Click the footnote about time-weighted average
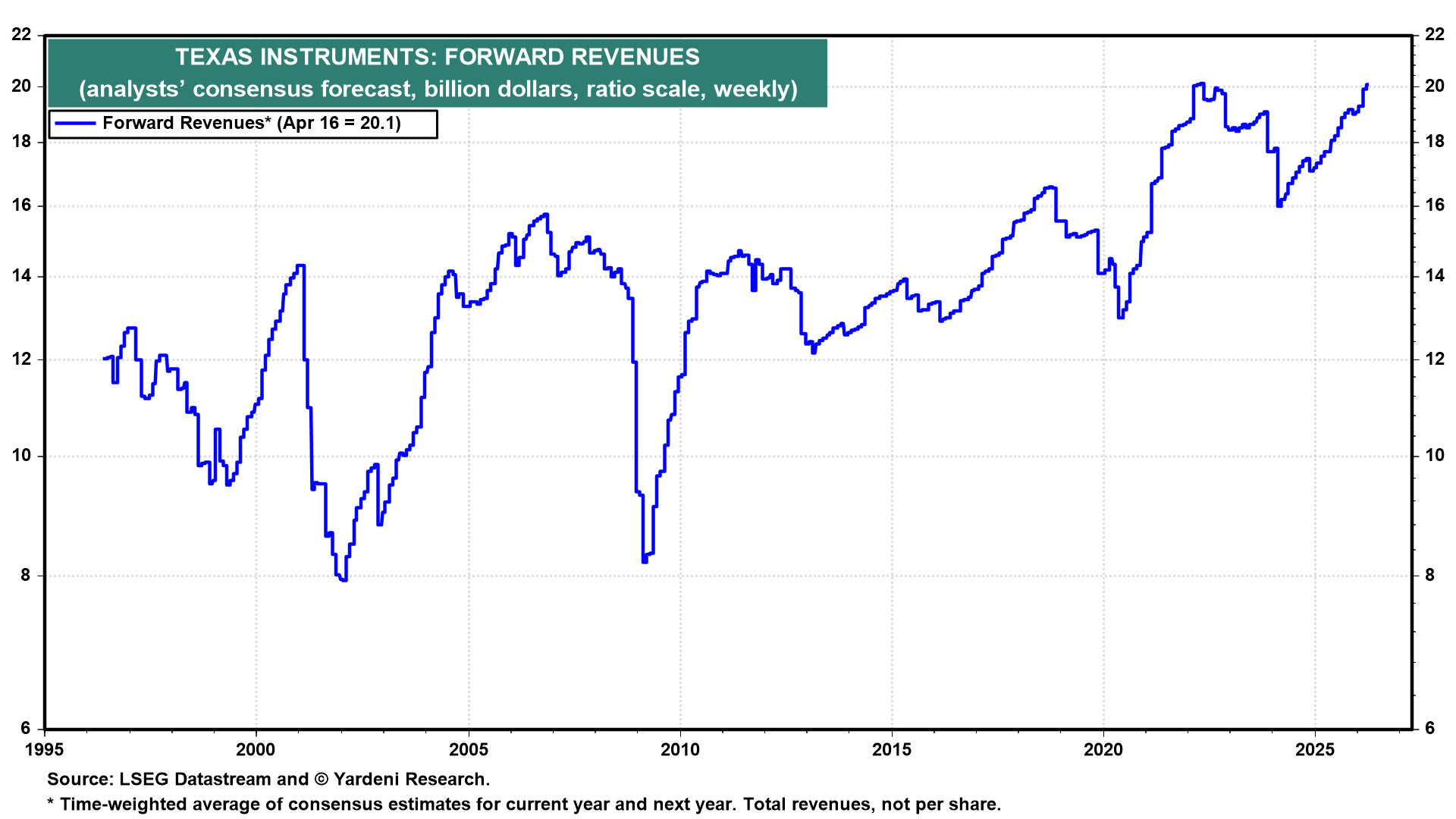 (x=523, y=805)
